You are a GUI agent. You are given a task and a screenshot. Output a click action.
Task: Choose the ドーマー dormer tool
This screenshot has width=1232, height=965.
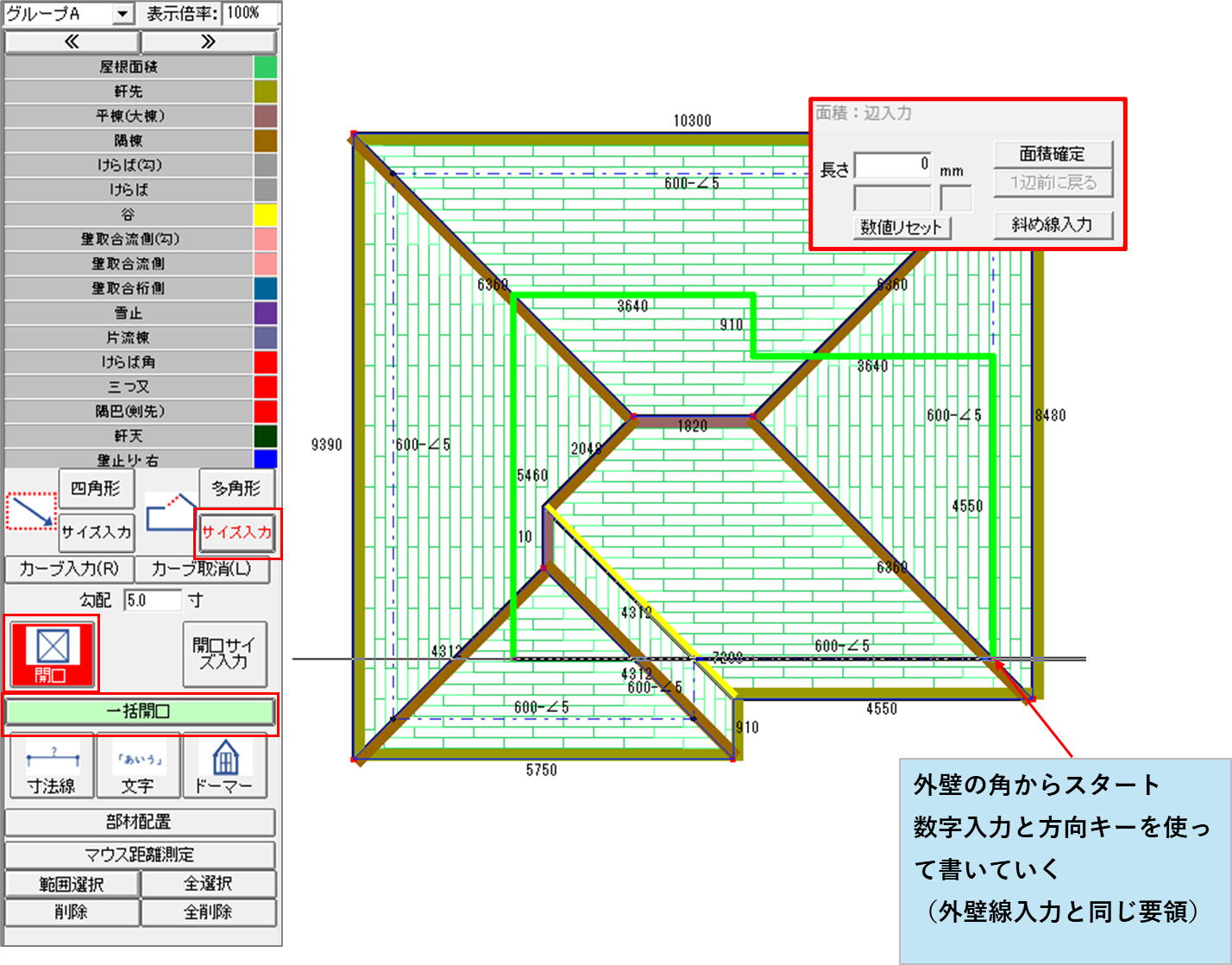pyautogui.click(x=224, y=766)
